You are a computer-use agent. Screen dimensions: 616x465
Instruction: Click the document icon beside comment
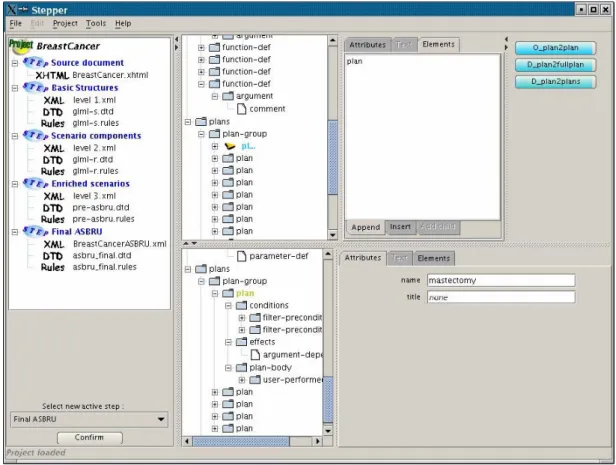click(242, 109)
